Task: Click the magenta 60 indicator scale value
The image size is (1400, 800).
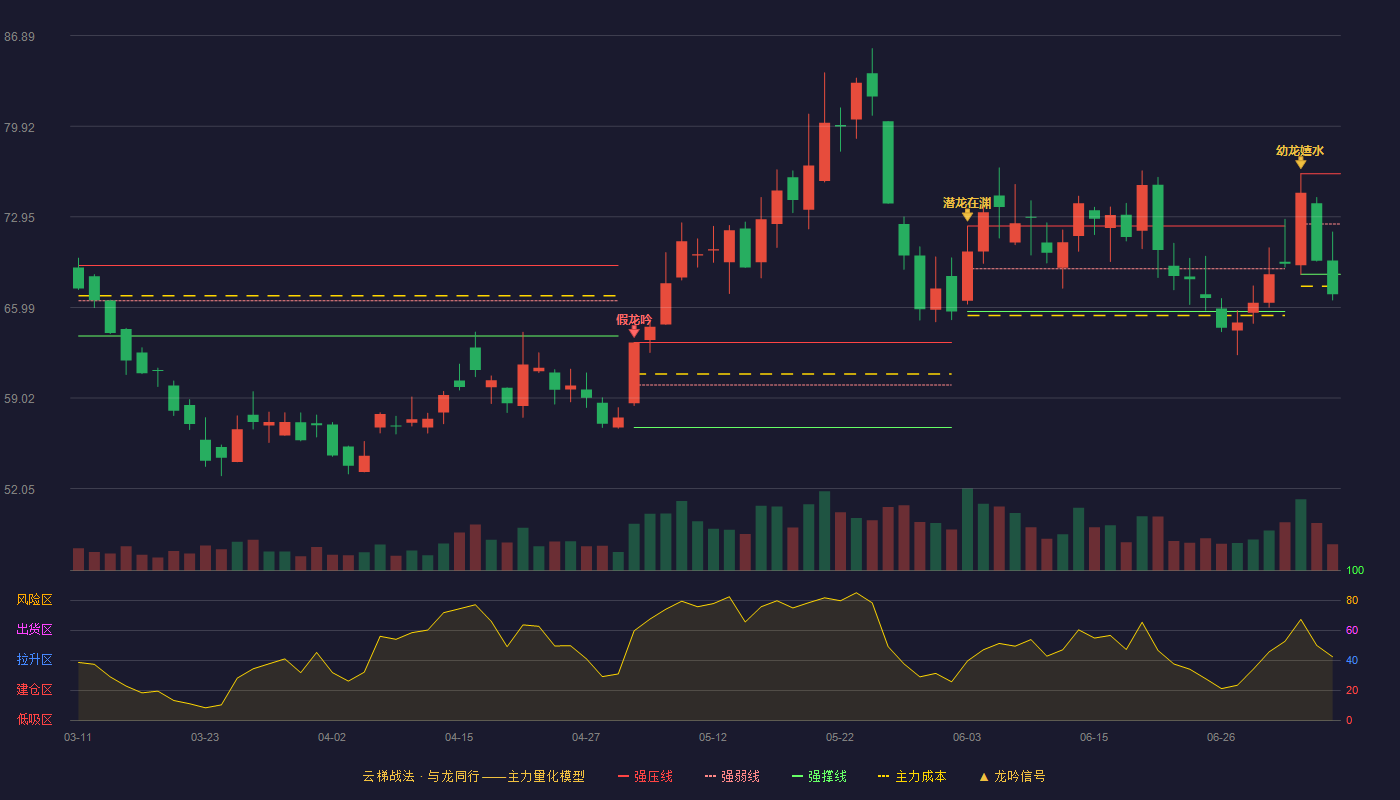Action: tap(1352, 630)
